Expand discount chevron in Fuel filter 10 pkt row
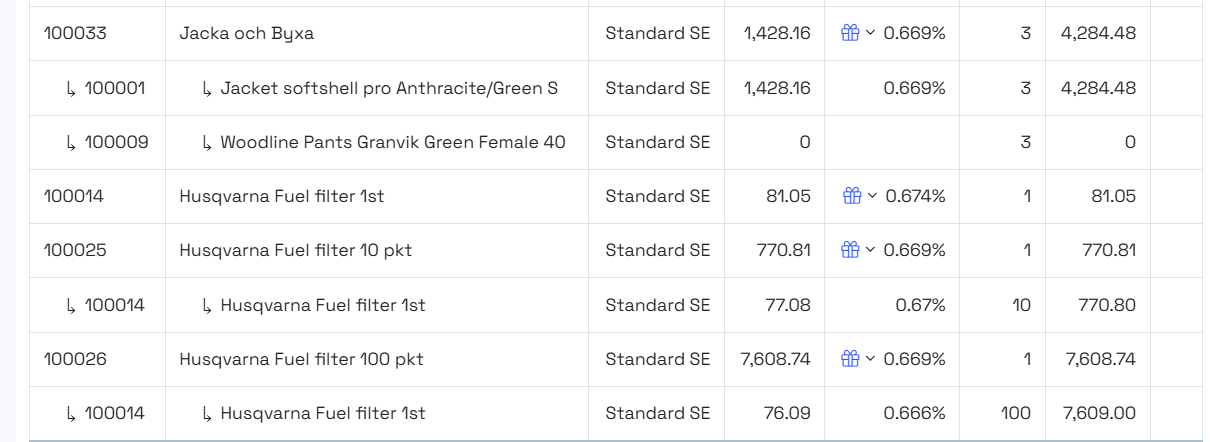Screen dimensions: 1210x442 (x=870, y=250)
